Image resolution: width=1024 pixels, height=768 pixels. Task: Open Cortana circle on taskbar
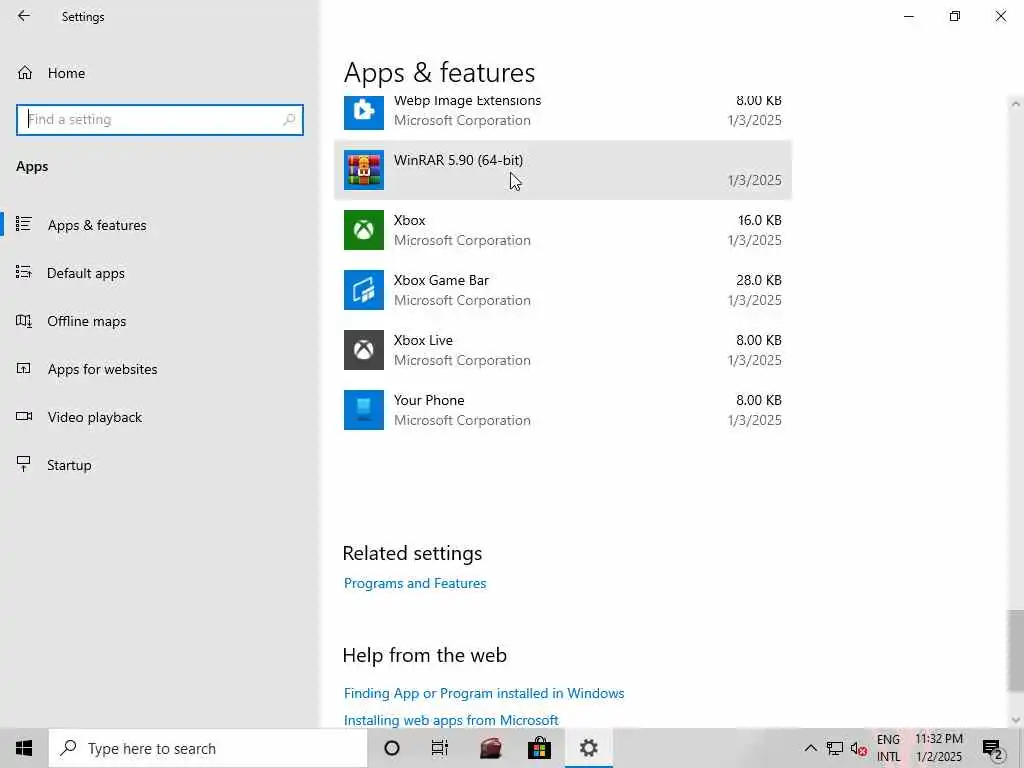coord(392,748)
